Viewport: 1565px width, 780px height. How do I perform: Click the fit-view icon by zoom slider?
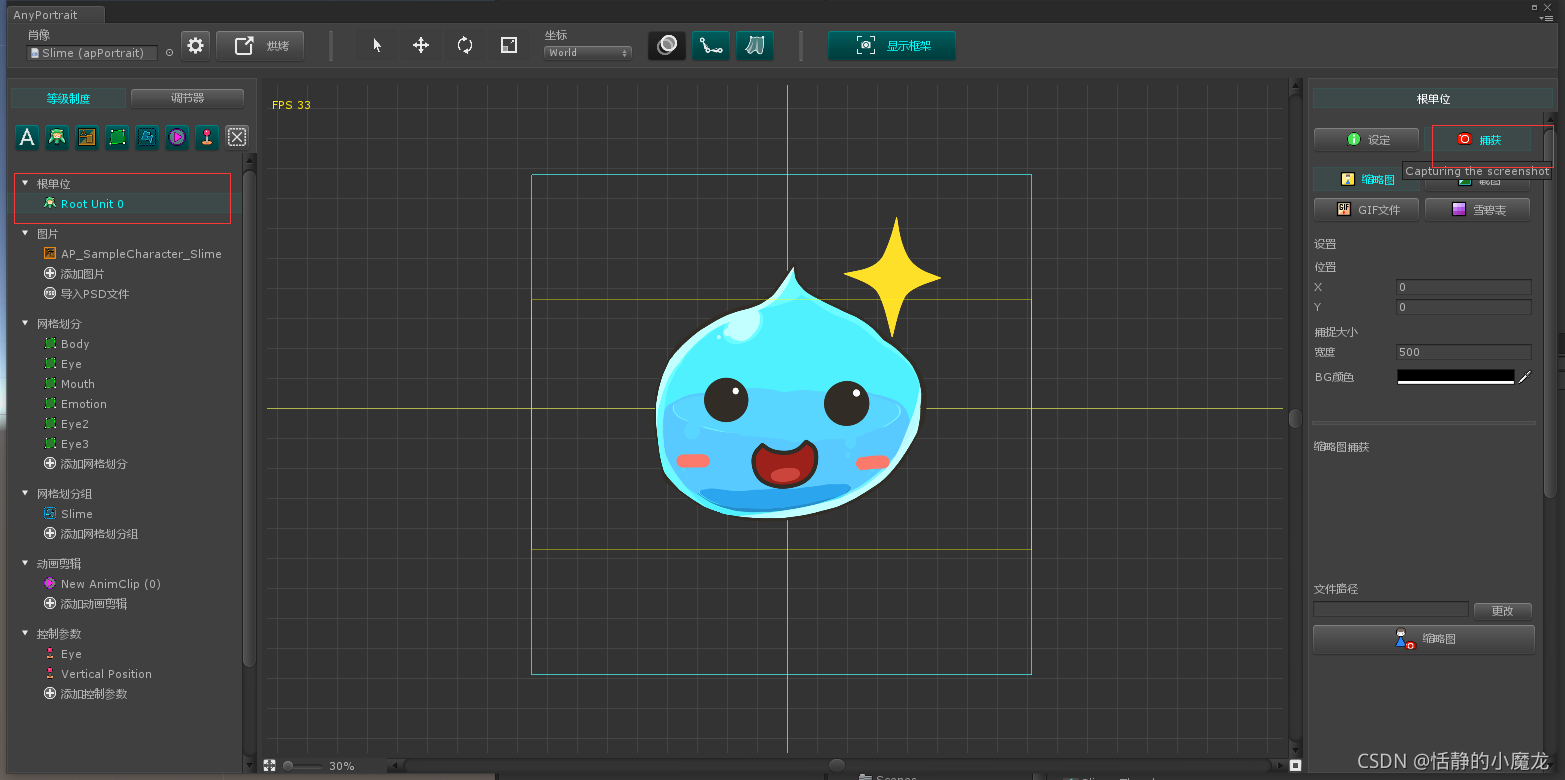(269, 765)
